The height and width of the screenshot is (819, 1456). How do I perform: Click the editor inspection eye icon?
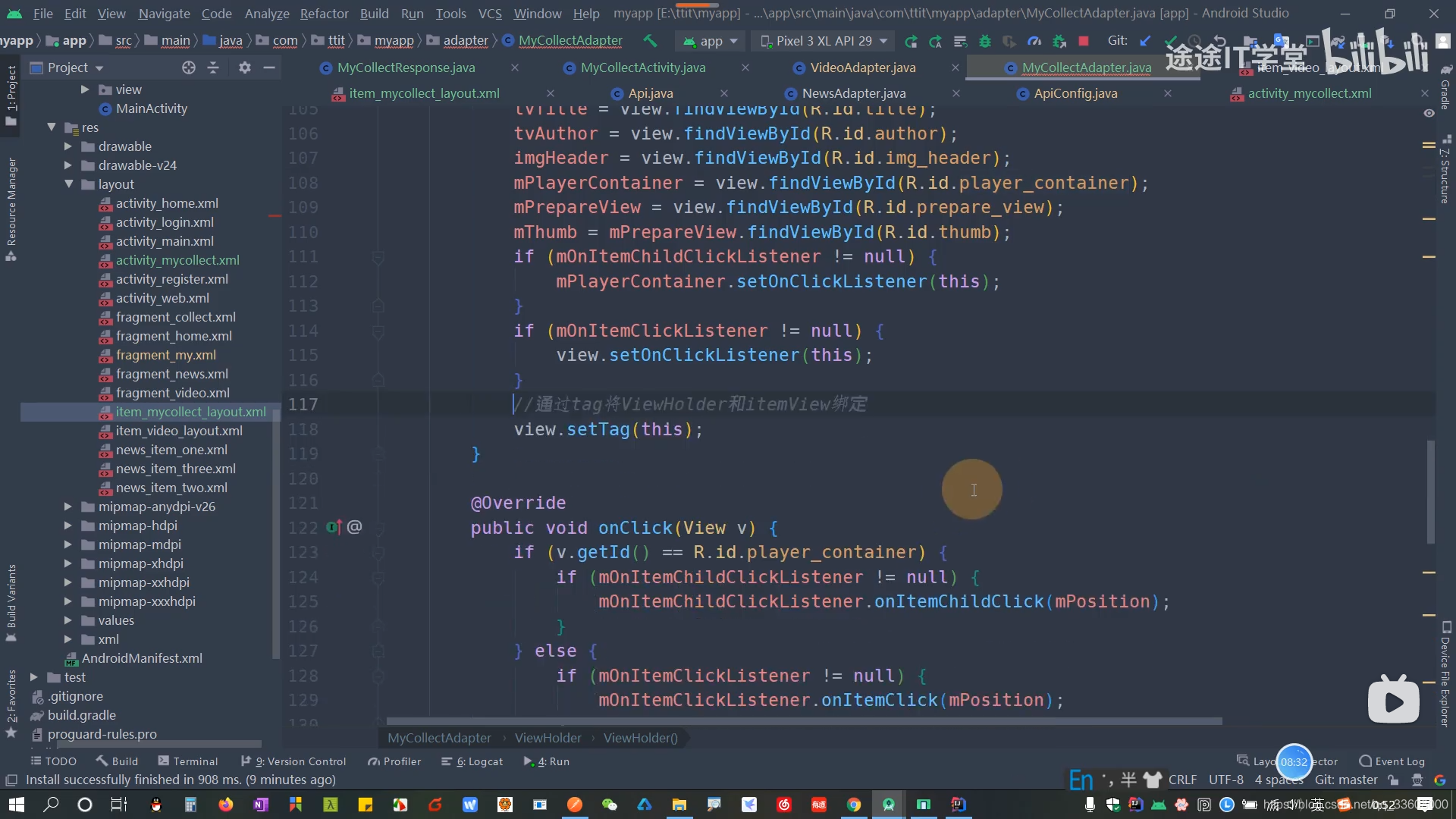pyautogui.click(x=1429, y=113)
